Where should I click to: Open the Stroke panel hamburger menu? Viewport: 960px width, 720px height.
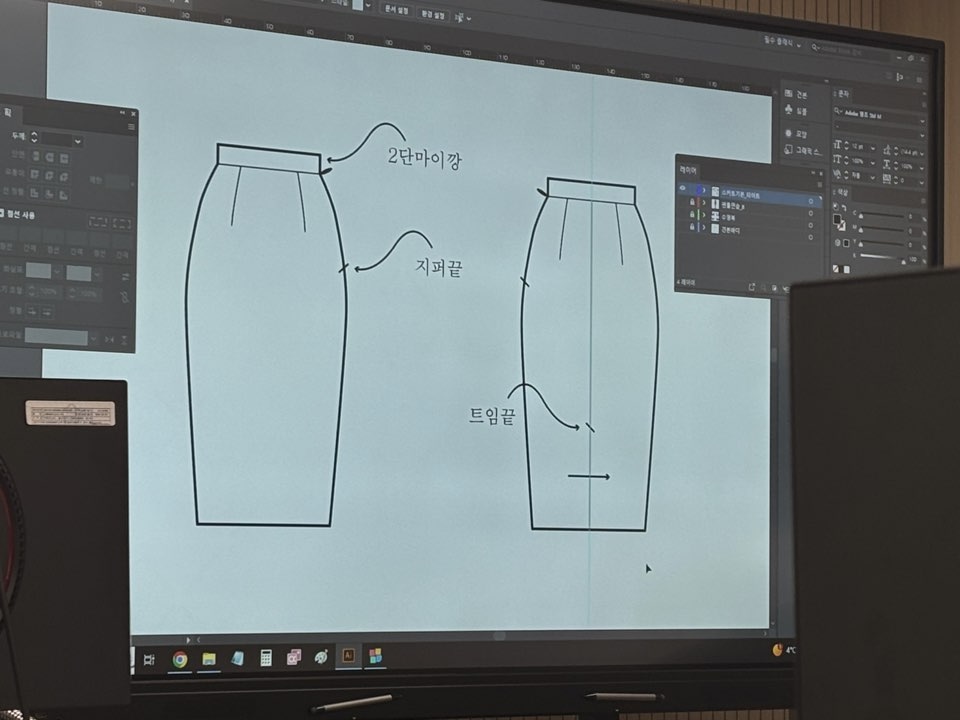click(x=131, y=127)
